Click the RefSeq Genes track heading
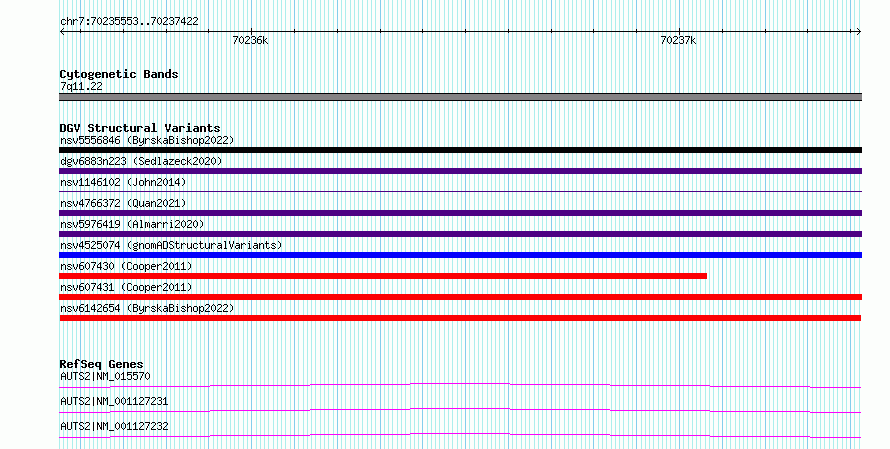Viewport: 890px width, 449px height. pyautogui.click(x=102, y=364)
